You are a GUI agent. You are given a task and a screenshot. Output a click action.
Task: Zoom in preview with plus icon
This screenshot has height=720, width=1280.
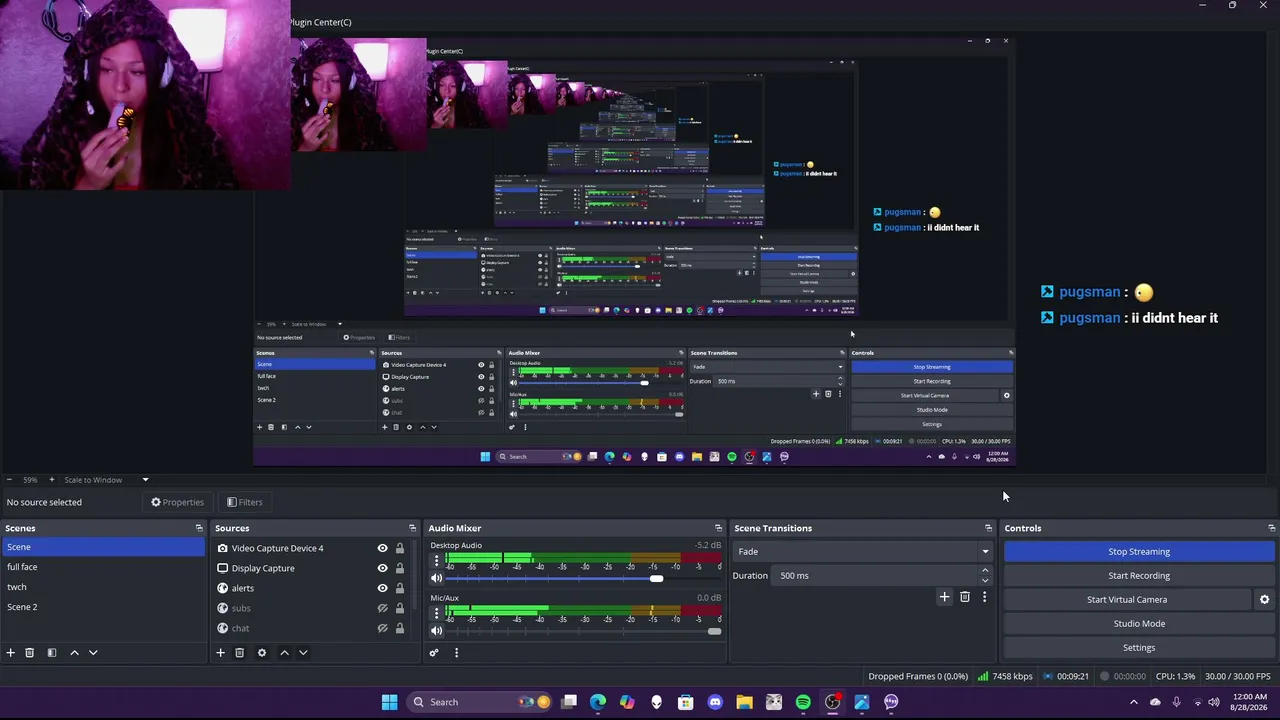[x=52, y=480]
